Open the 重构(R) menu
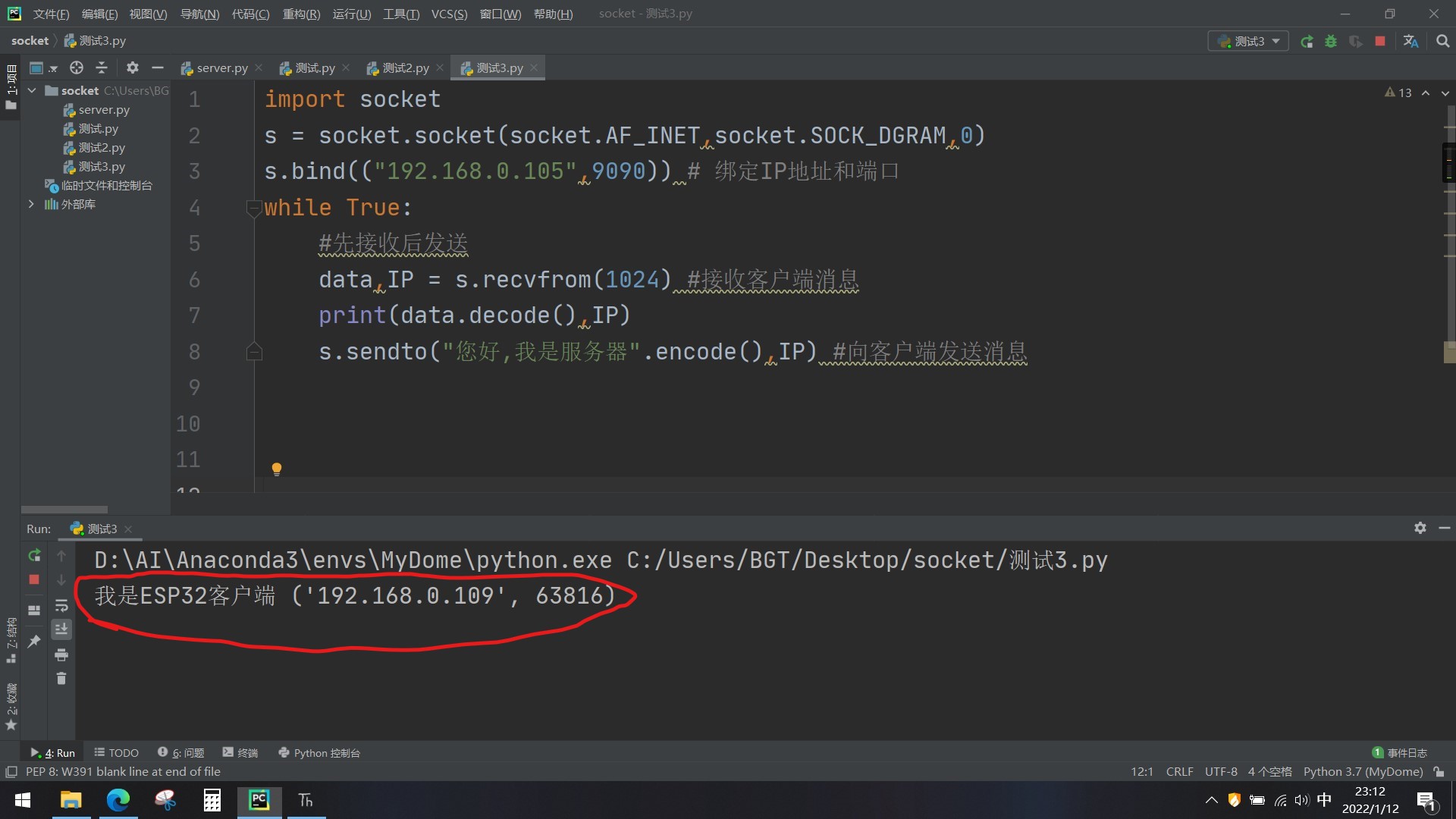The height and width of the screenshot is (819, 1456). coord(301,14)
